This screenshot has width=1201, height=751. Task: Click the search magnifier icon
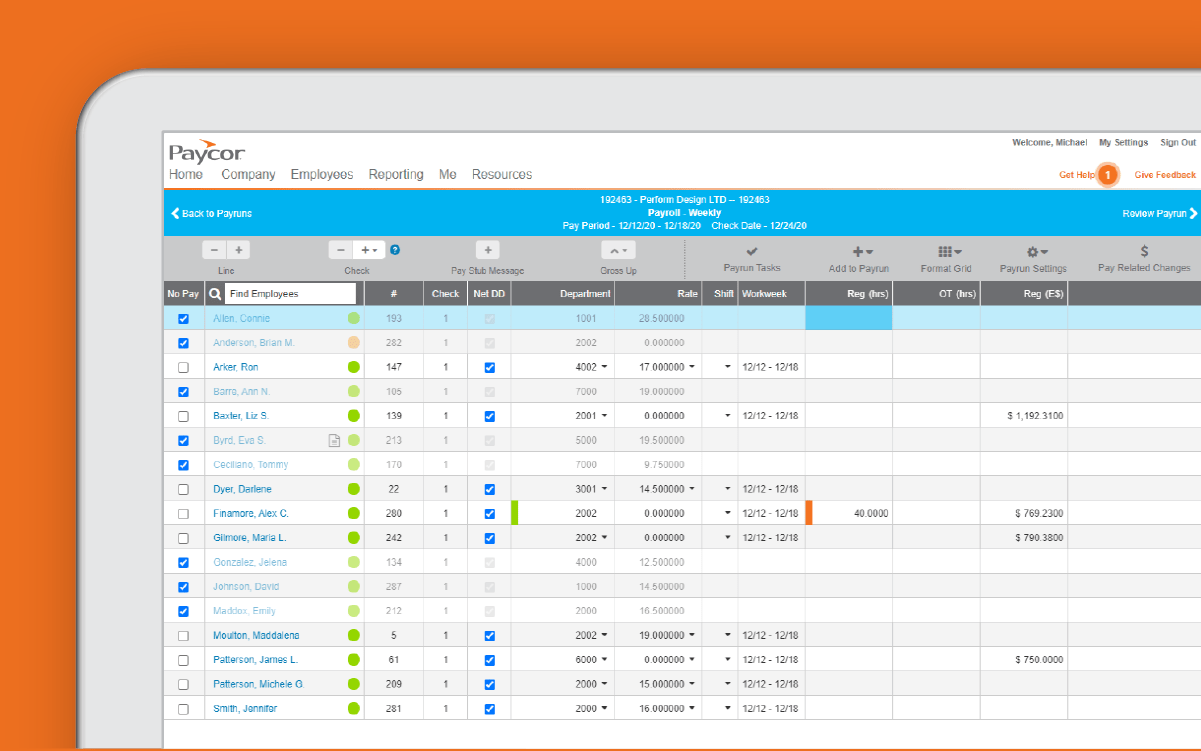pos(214,294)
